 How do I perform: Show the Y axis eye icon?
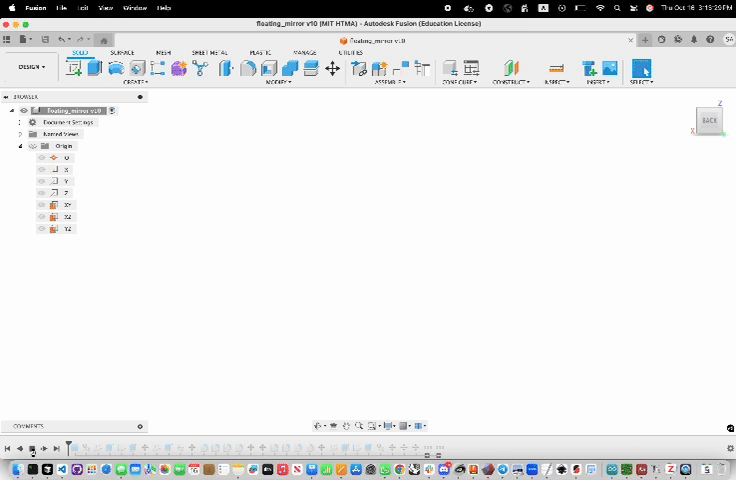pos(42,181)
